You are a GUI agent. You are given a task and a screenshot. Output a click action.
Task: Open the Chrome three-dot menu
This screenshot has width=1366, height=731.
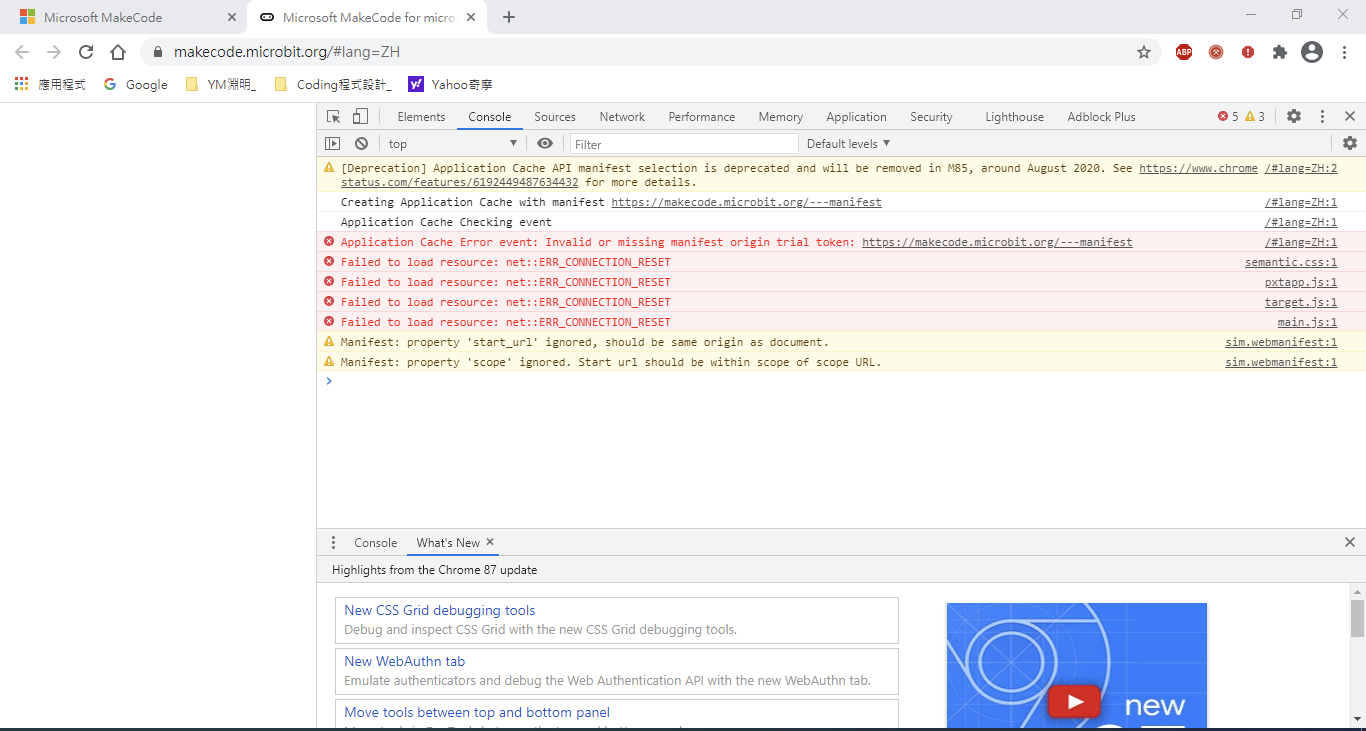click(x=1345, y=52)
